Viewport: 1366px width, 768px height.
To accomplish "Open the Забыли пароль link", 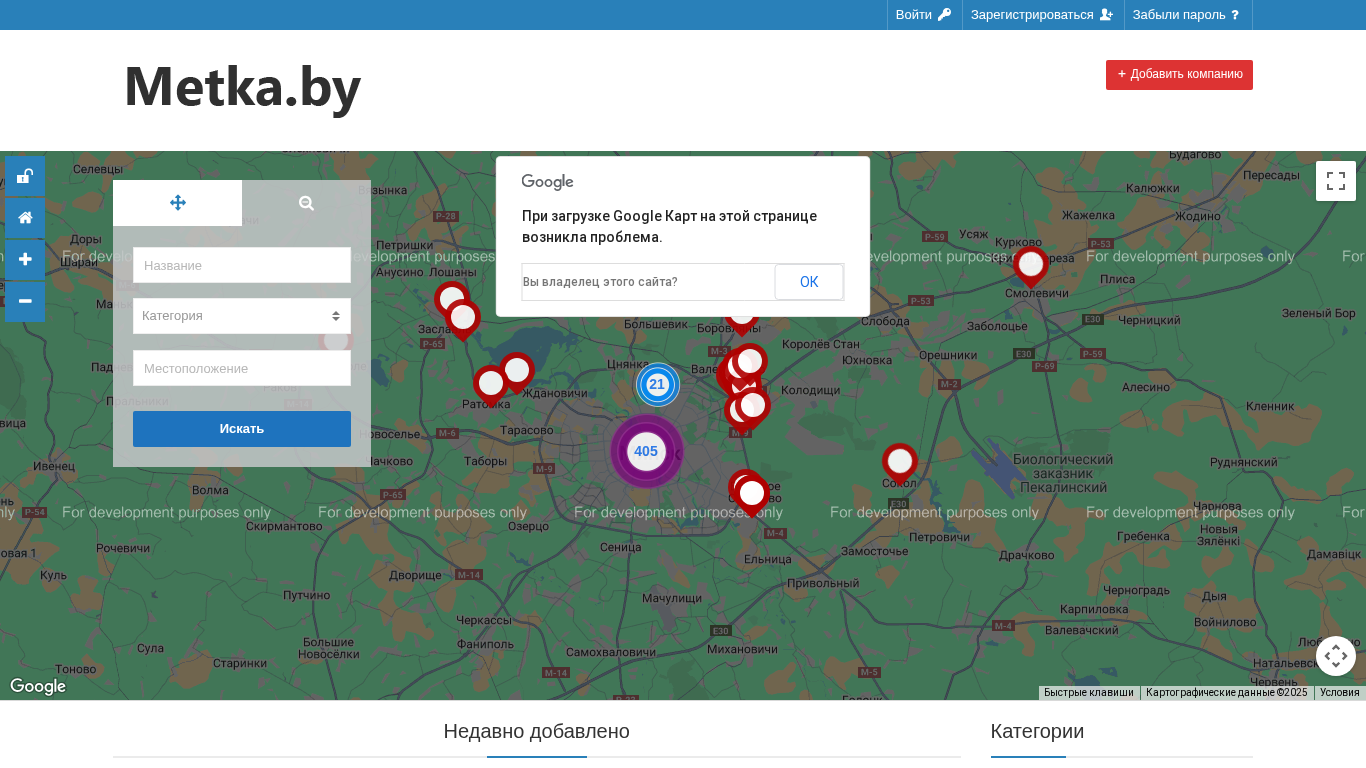I will pyautogui.click(x=1187, y=15).
